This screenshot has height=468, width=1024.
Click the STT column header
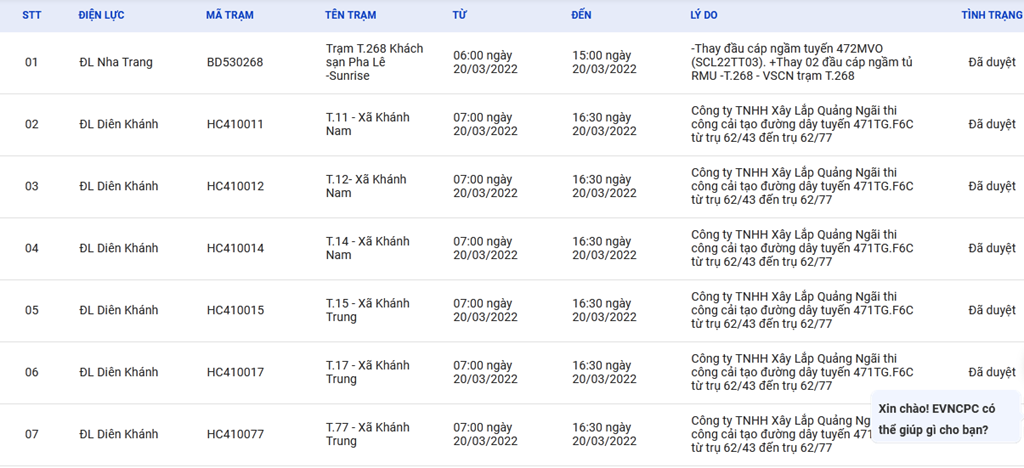pos(31,16)
